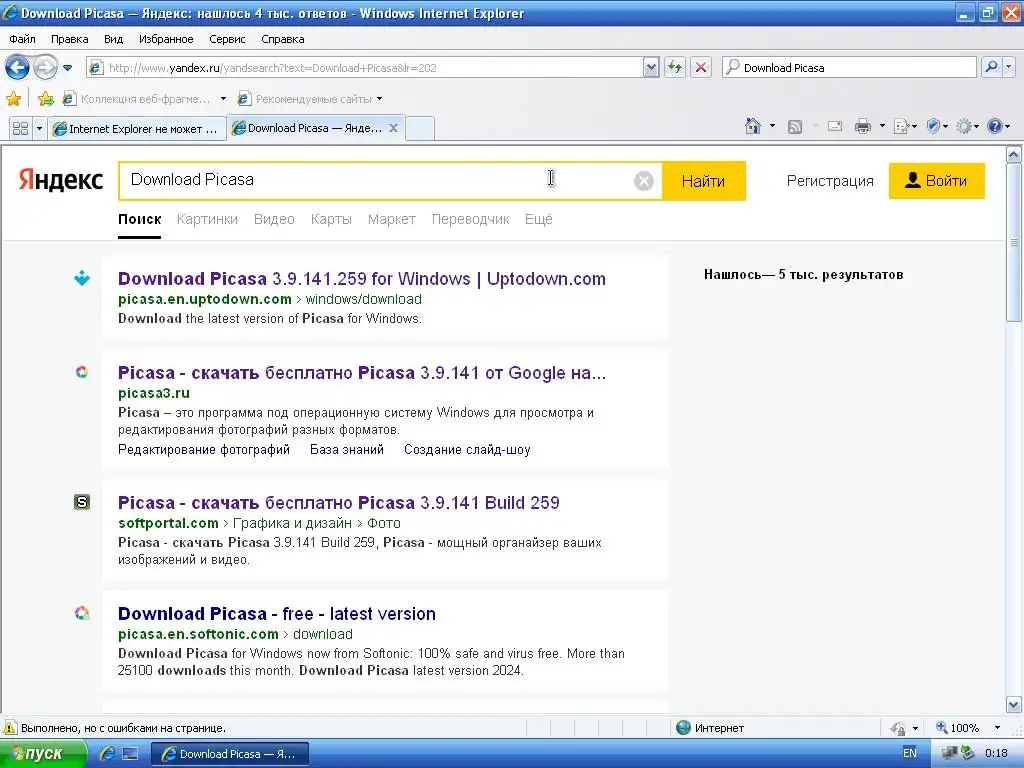Open softportal Picasa Build 259 result

coord(338,503)
